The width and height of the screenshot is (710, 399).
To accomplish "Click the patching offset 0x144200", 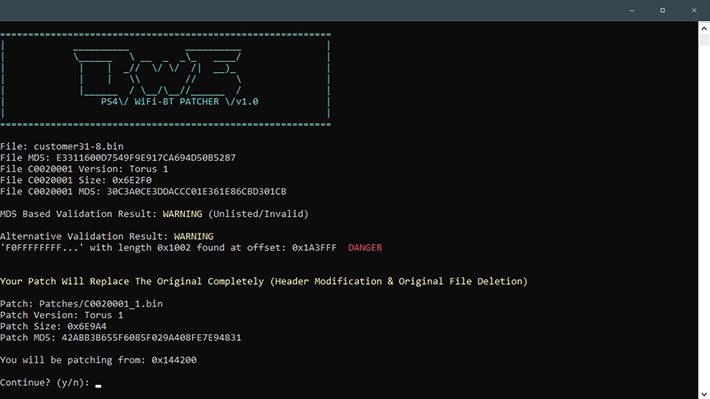I will tap(174, 360).
